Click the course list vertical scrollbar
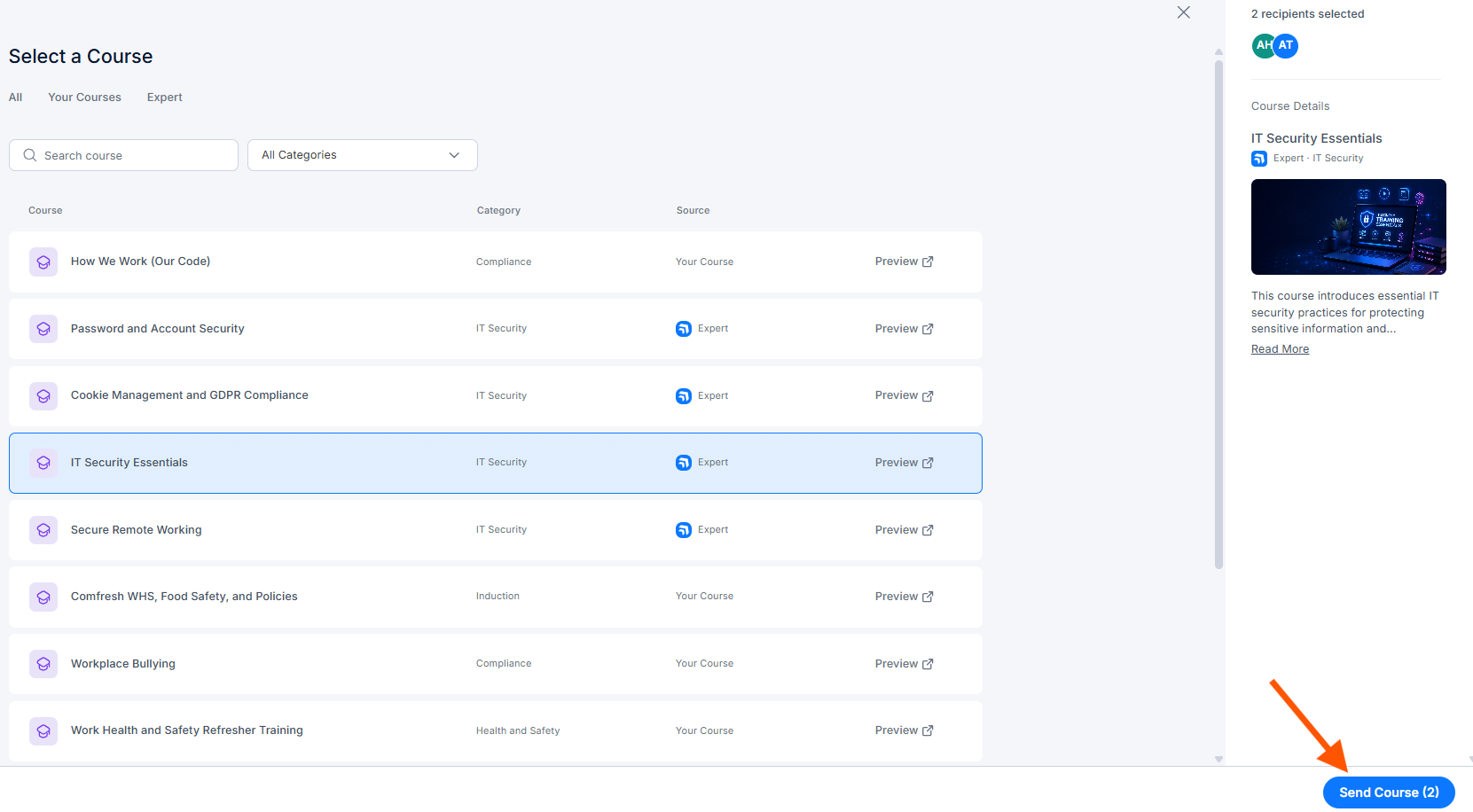 1218,315
